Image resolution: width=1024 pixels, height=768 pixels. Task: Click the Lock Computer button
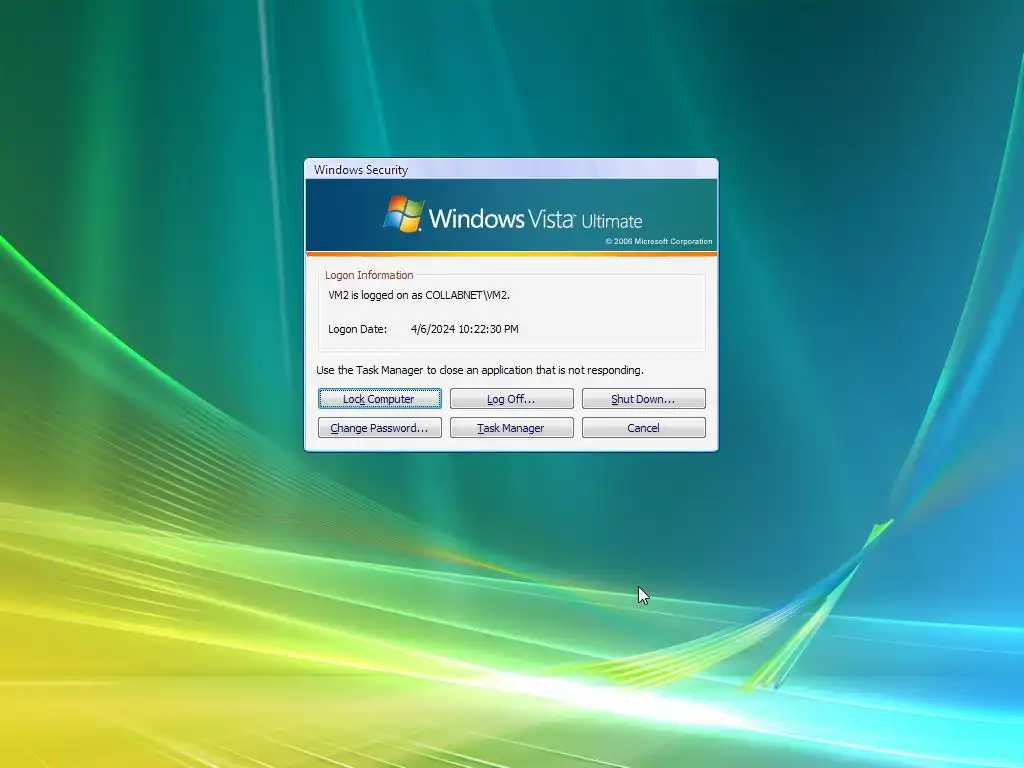point(379,399)
